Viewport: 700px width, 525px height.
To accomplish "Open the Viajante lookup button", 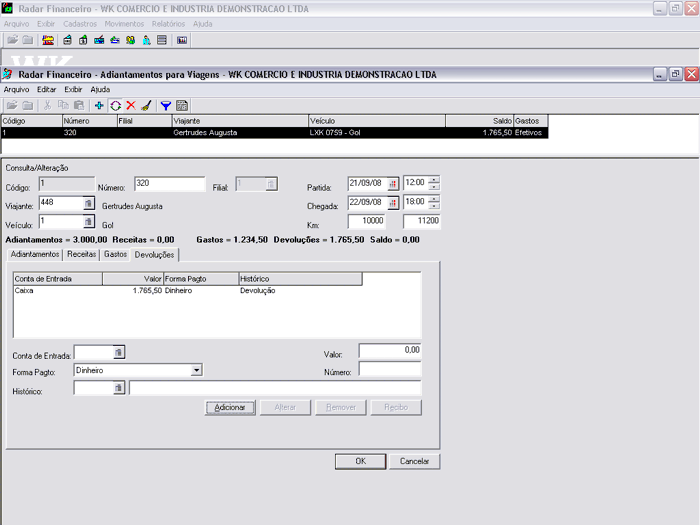I will point(88,204).
